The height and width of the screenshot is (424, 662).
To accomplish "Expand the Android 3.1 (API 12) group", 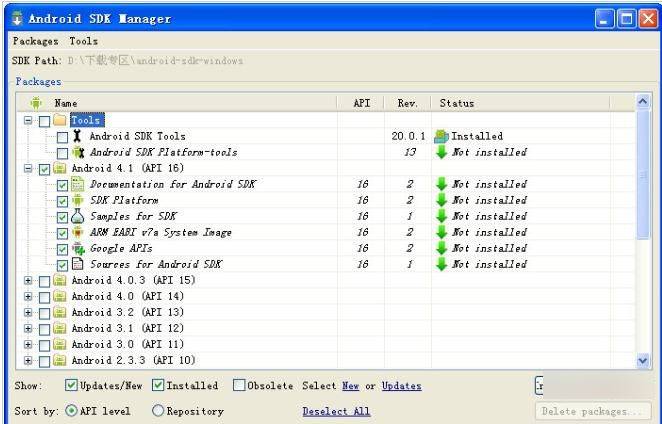I will (x=28, y=329).
